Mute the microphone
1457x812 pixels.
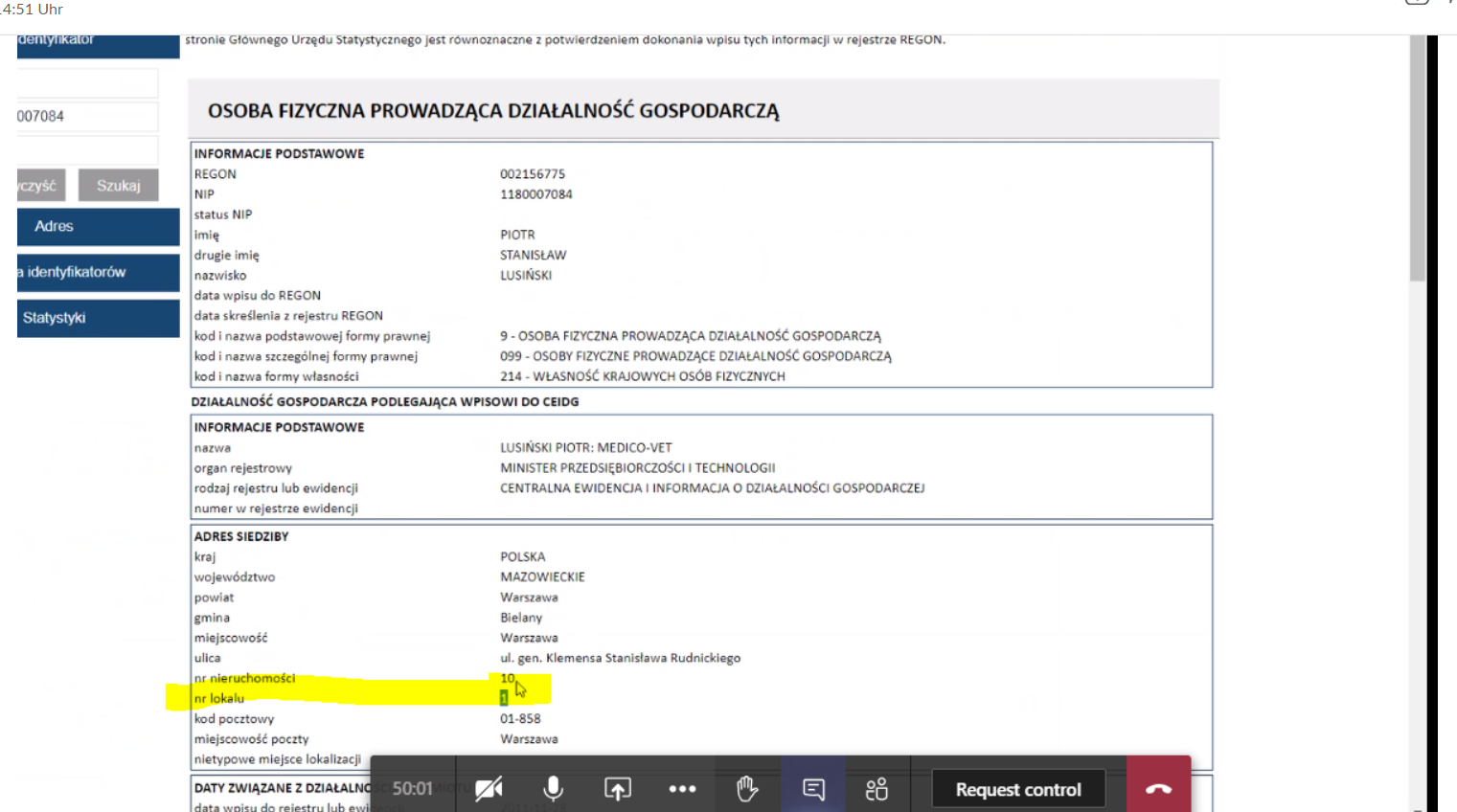point(553,789)
